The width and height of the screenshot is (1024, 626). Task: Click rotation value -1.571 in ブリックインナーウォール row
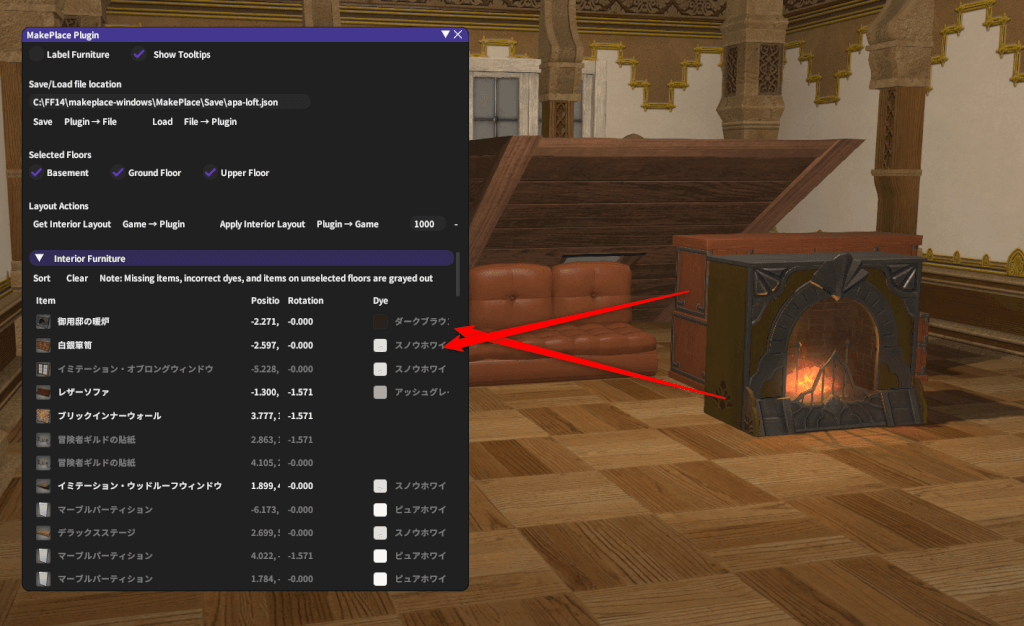300,416
